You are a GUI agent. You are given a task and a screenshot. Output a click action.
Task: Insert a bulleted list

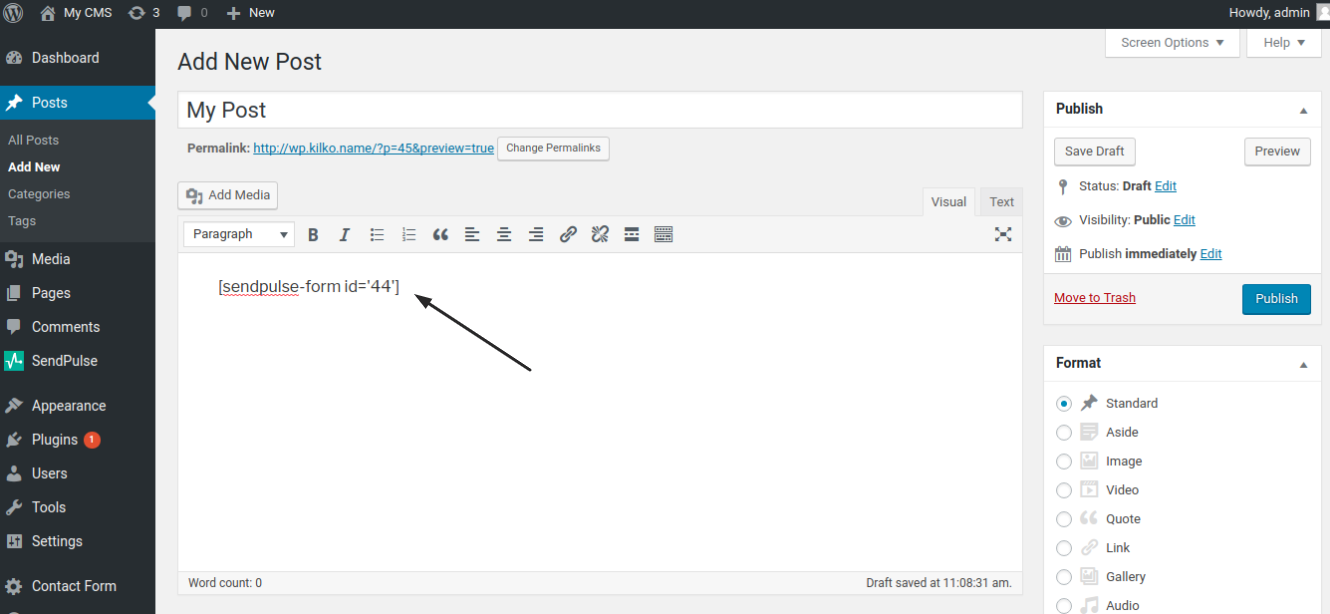click(x=377, y=234)
